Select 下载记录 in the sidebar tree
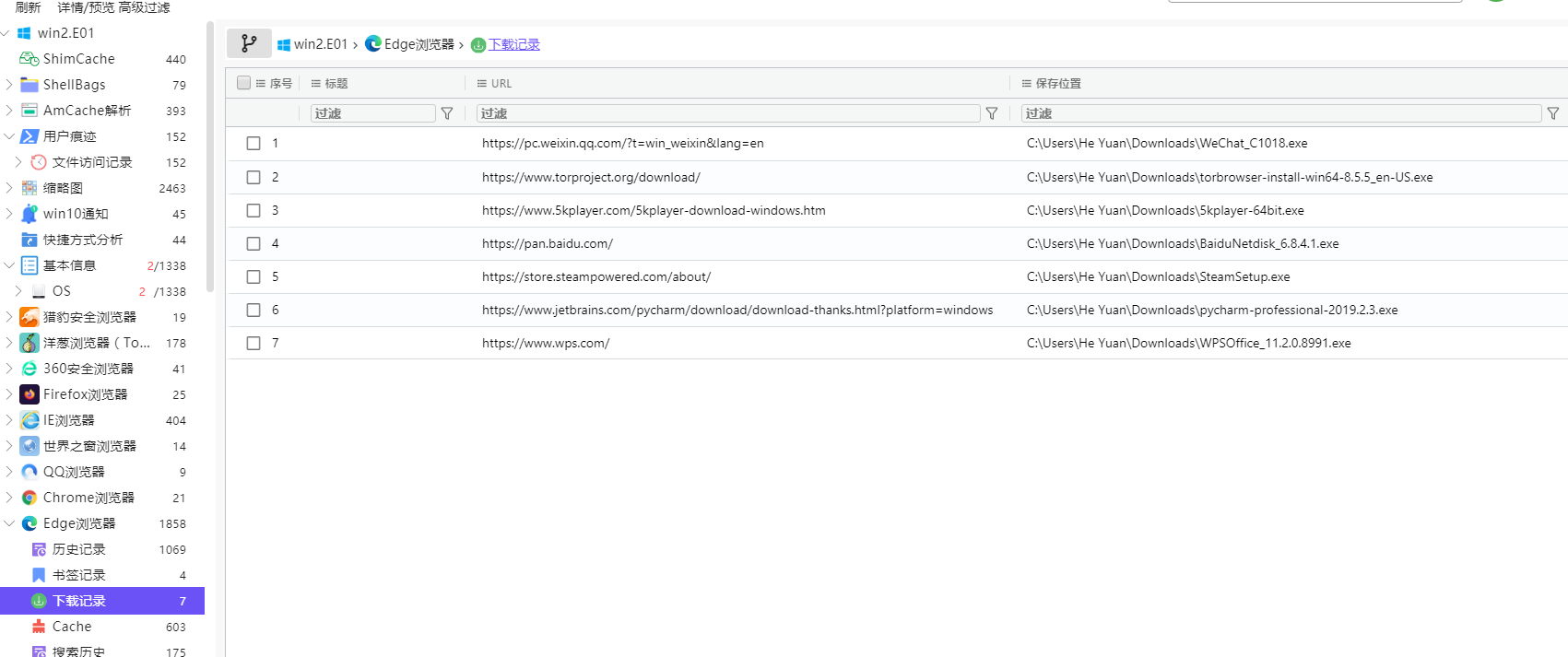Viewport: 1568px width, 657px height. pos(102,601)
